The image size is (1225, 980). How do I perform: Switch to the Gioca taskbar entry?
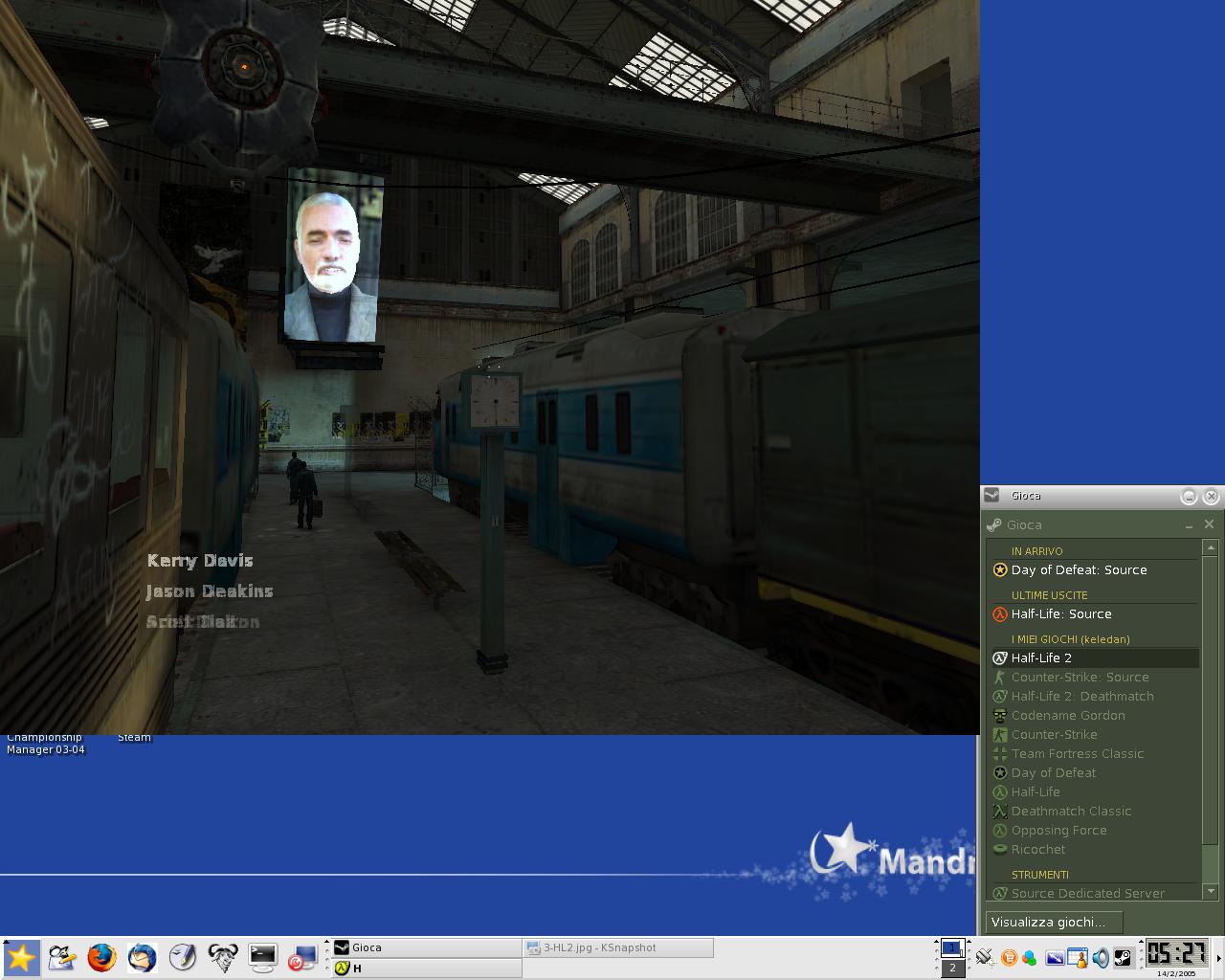pos(425,947)
